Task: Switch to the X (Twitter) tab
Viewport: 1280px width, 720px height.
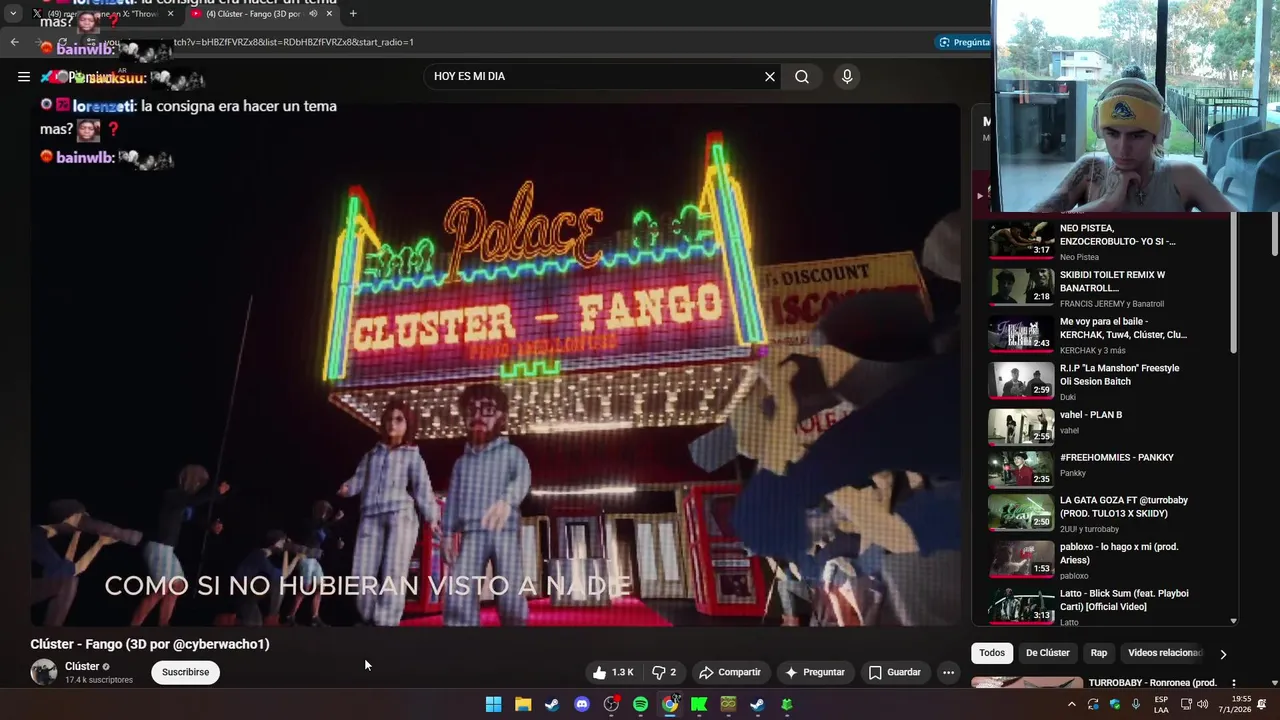Action: tap(102, 14)
